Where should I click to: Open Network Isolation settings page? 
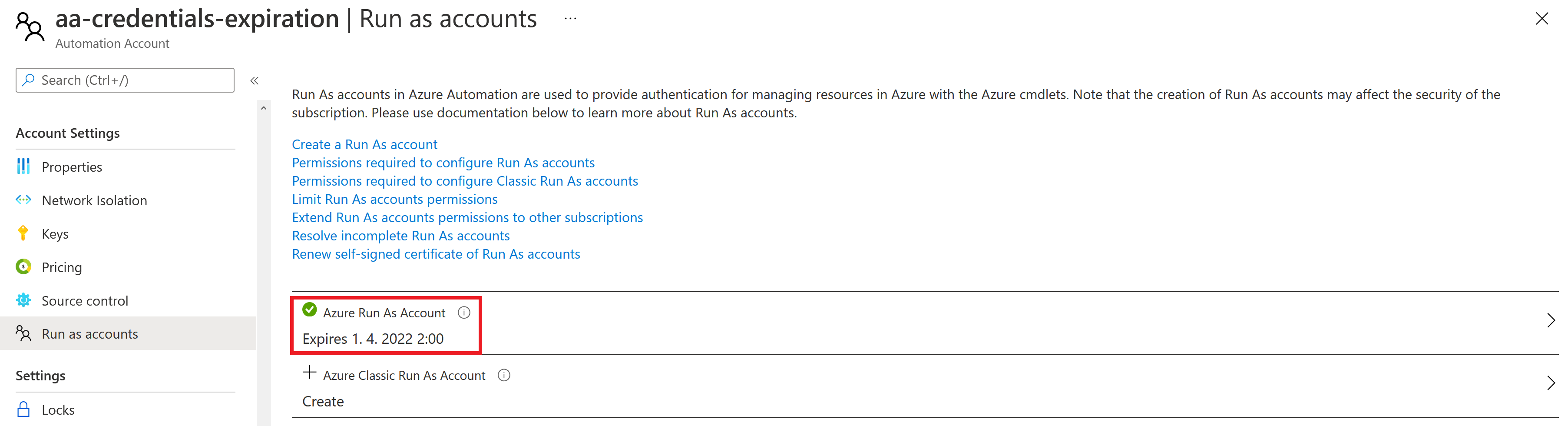click(x=94, y=200)
